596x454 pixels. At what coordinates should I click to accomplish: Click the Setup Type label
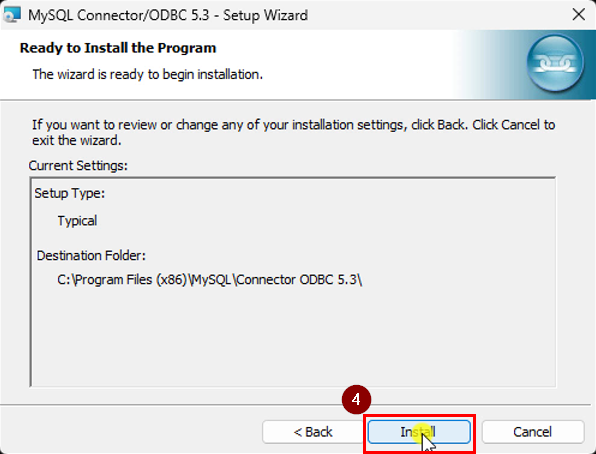pyautogui.click(x=70, y=193)
